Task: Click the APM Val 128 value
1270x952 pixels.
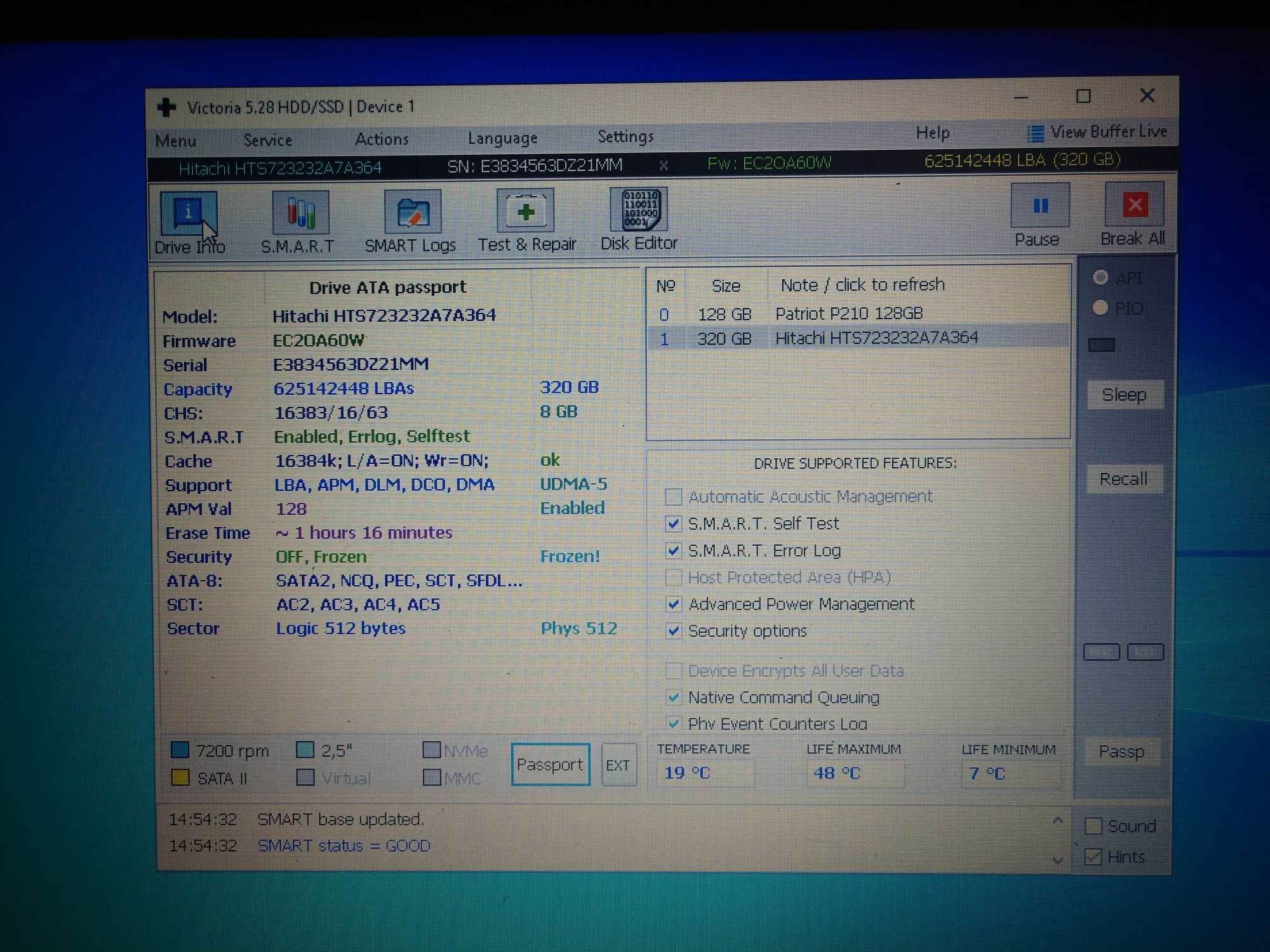Action: (291, 509)
